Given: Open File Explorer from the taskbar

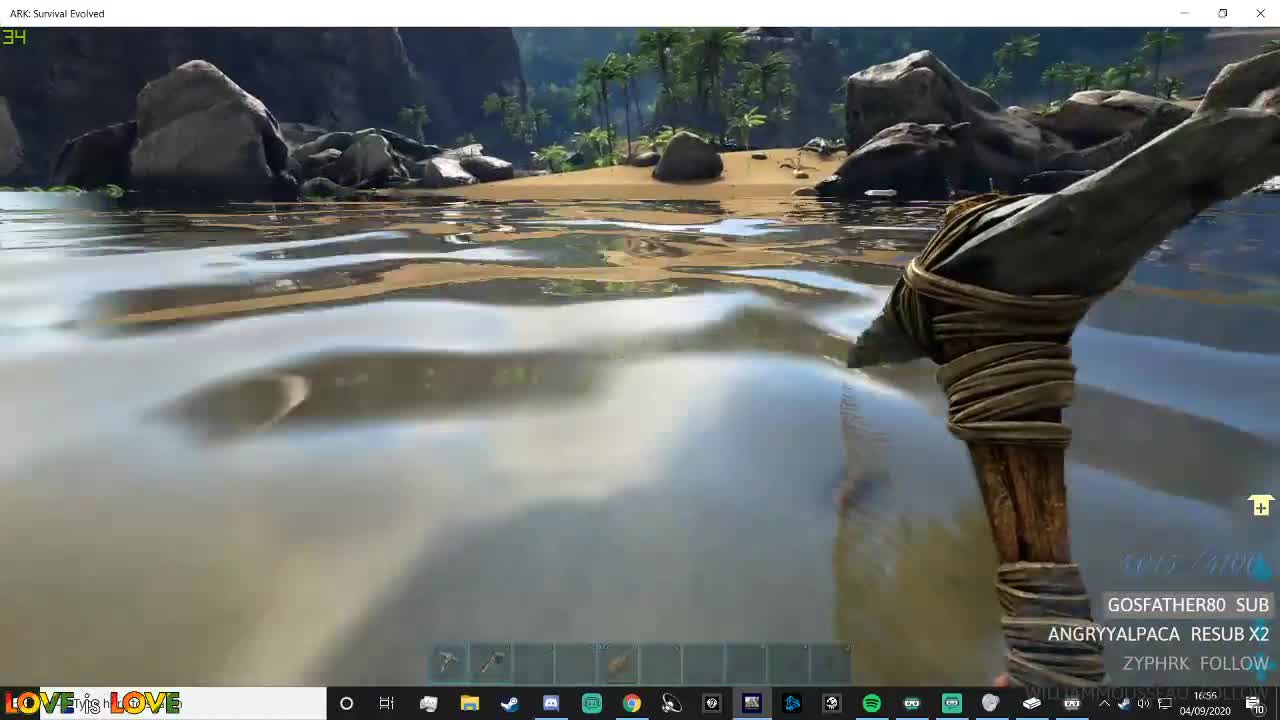Looking at the screenshot, I should point(469,703).
